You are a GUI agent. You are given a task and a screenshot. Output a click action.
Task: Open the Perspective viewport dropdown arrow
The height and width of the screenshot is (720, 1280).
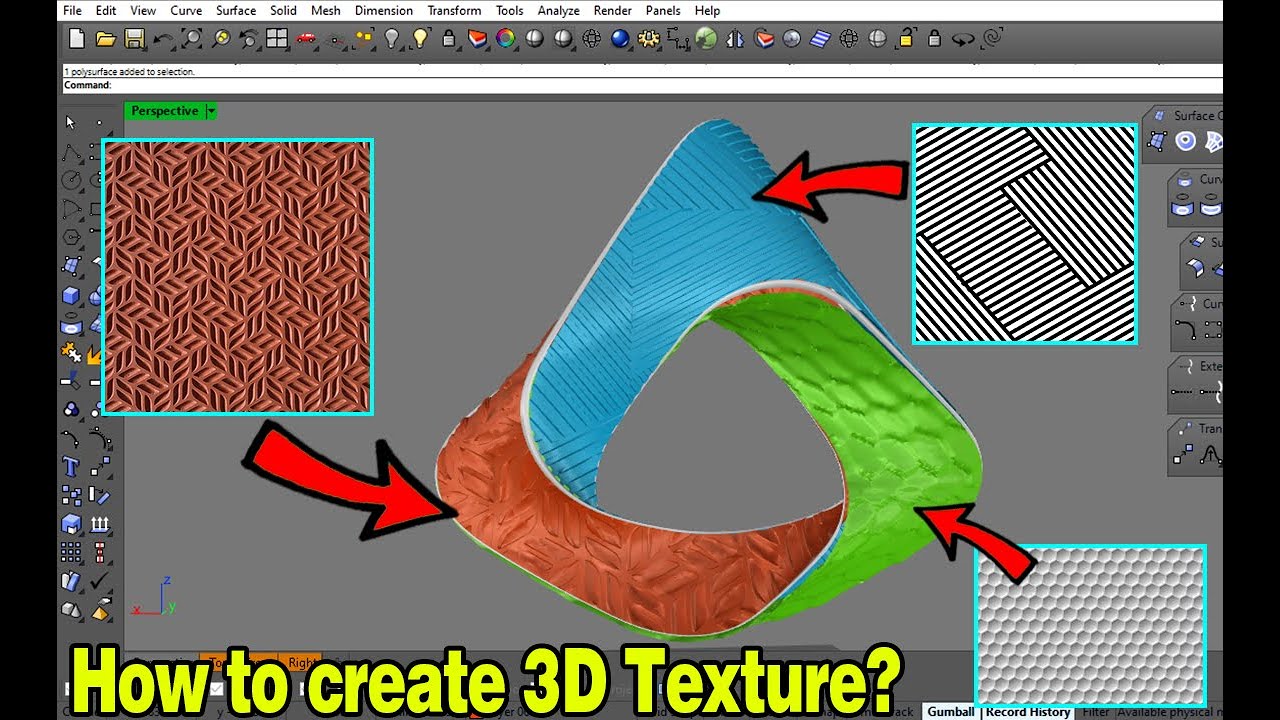tap(211, 111)
